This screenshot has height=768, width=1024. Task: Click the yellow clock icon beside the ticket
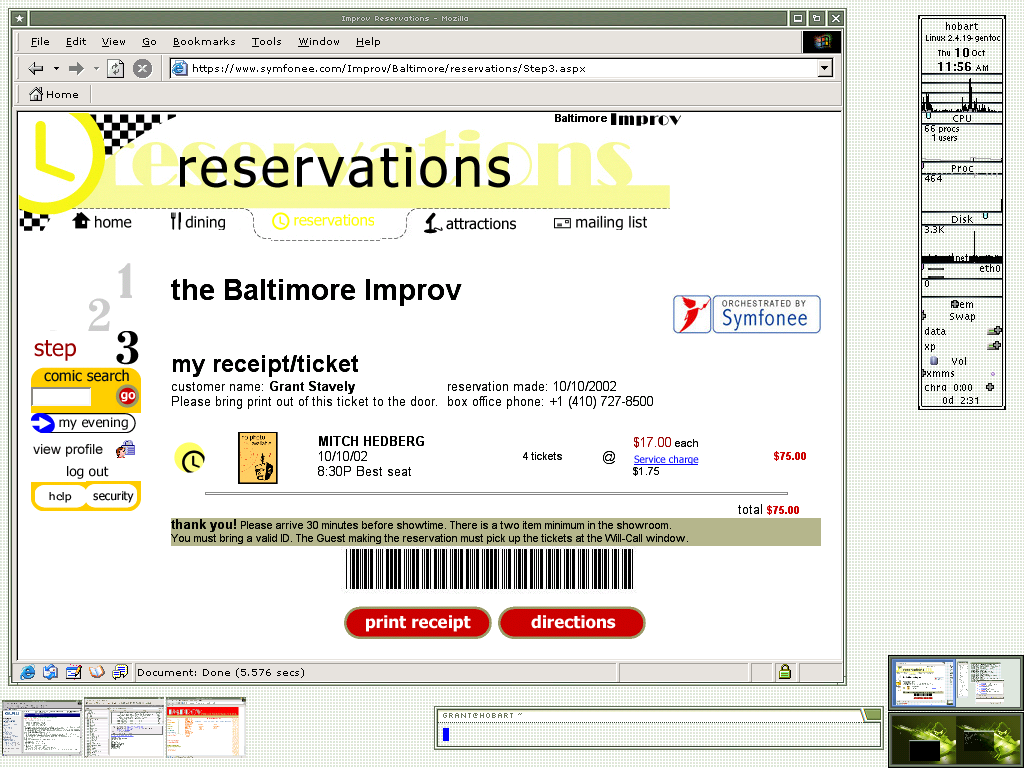coord(190,458)
